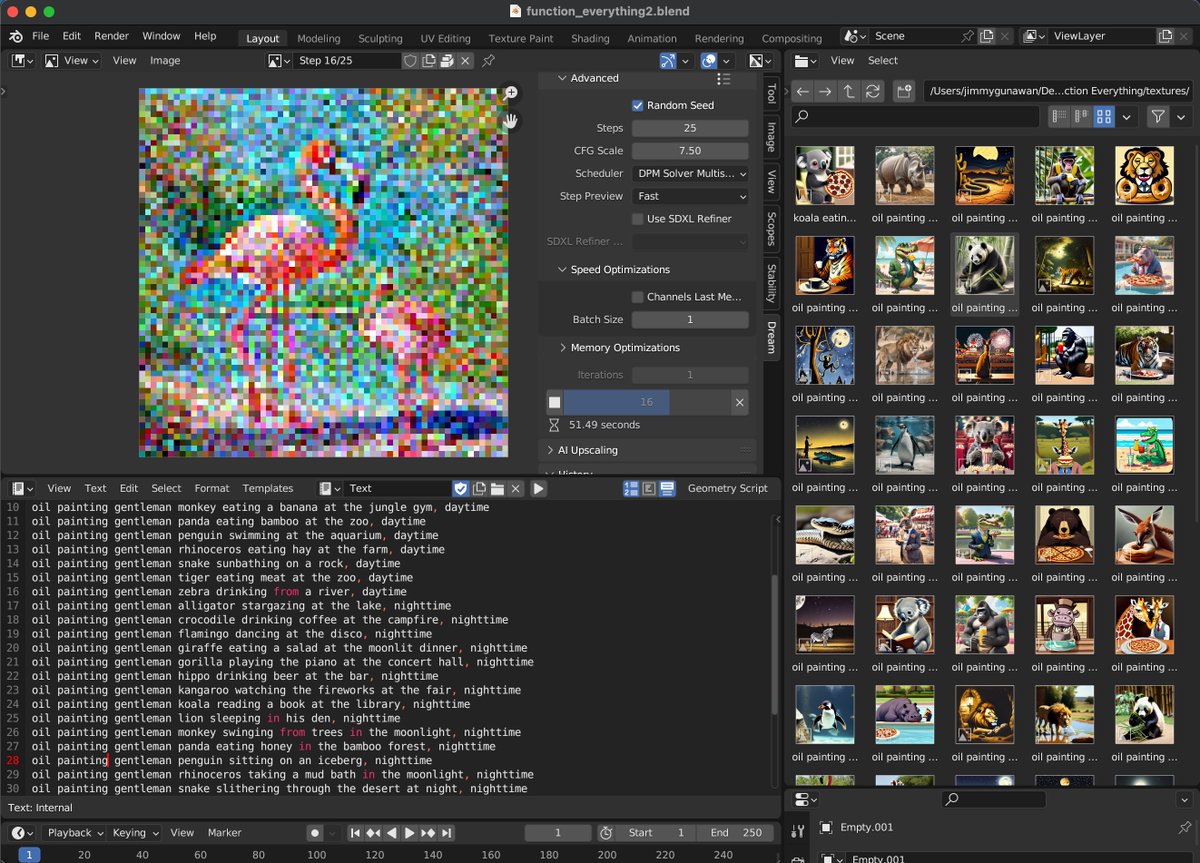Viewport: 1200px width, 863px height.
Task: Go back to previous folder in file browser
Action: [803, 91]
